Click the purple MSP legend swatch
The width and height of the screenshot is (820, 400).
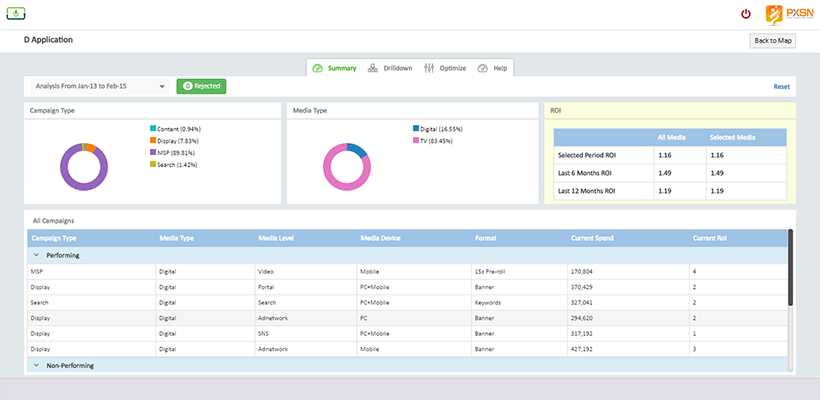click(x=152, y=151)
